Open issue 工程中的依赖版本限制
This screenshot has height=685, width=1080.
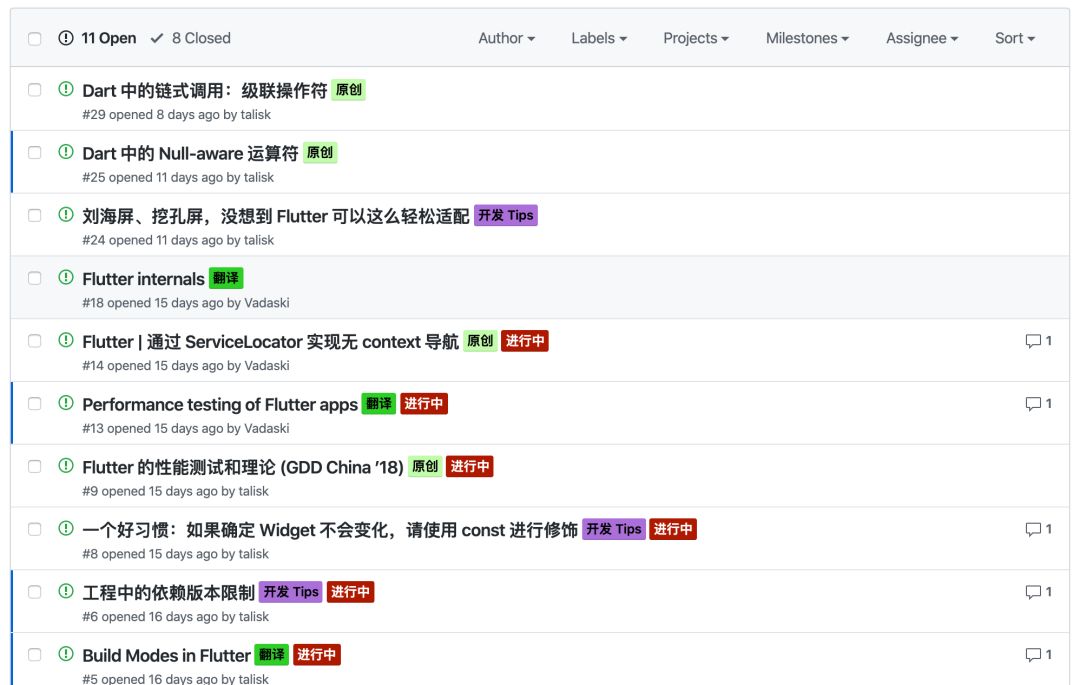pyautogui.click(x=168, y=592)
